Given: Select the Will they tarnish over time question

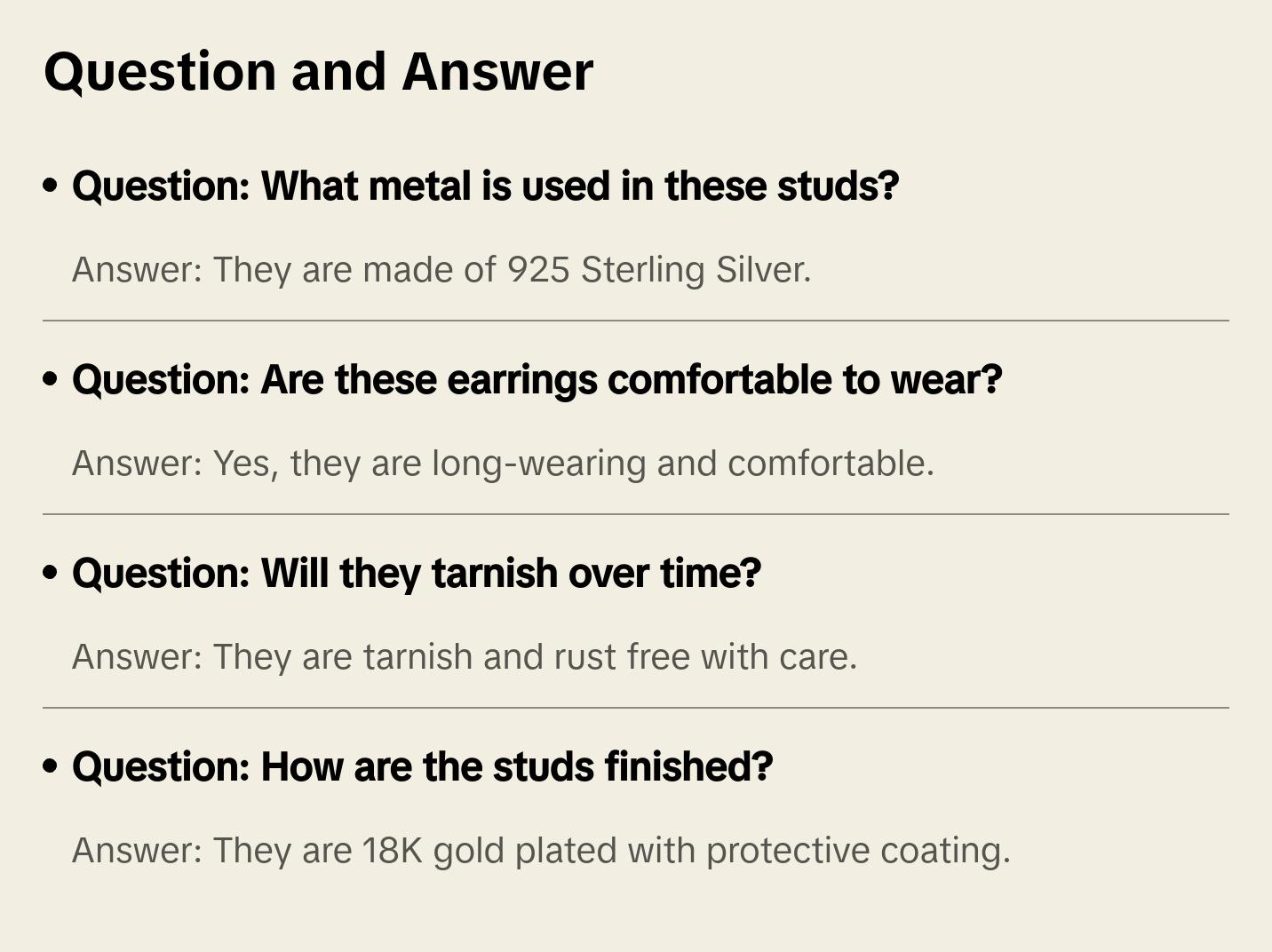Looking at the screenshot, I should click(x=417, y=574).
